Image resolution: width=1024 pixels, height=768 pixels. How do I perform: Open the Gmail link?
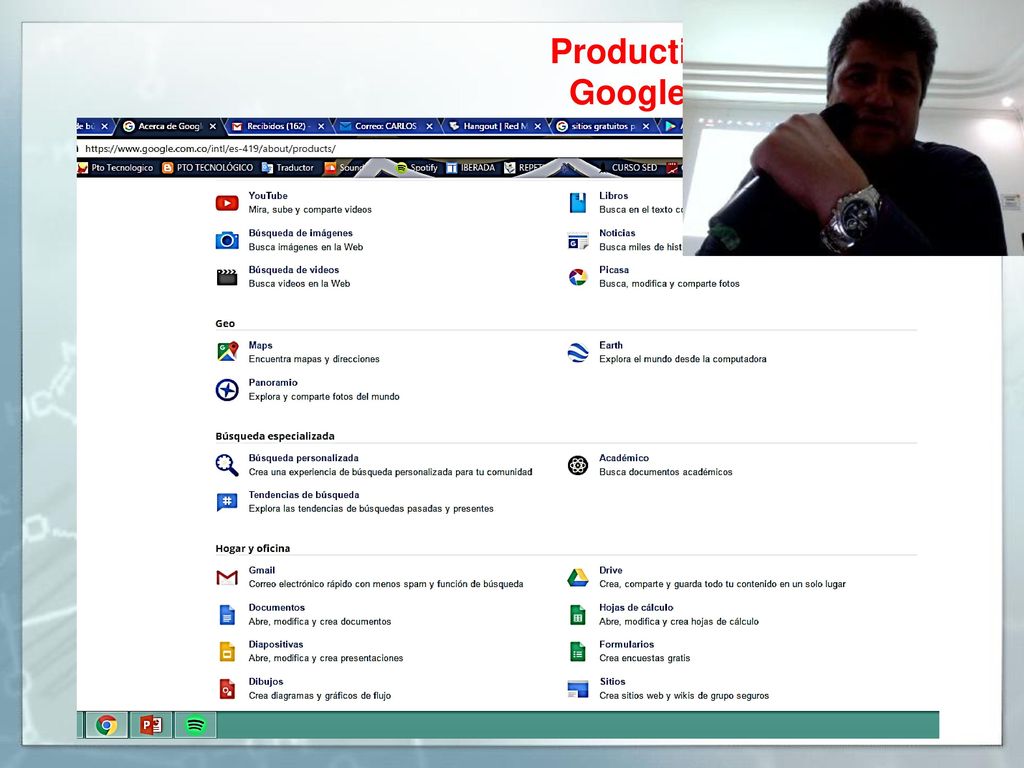pyautogui.click(x=262, y=570)
